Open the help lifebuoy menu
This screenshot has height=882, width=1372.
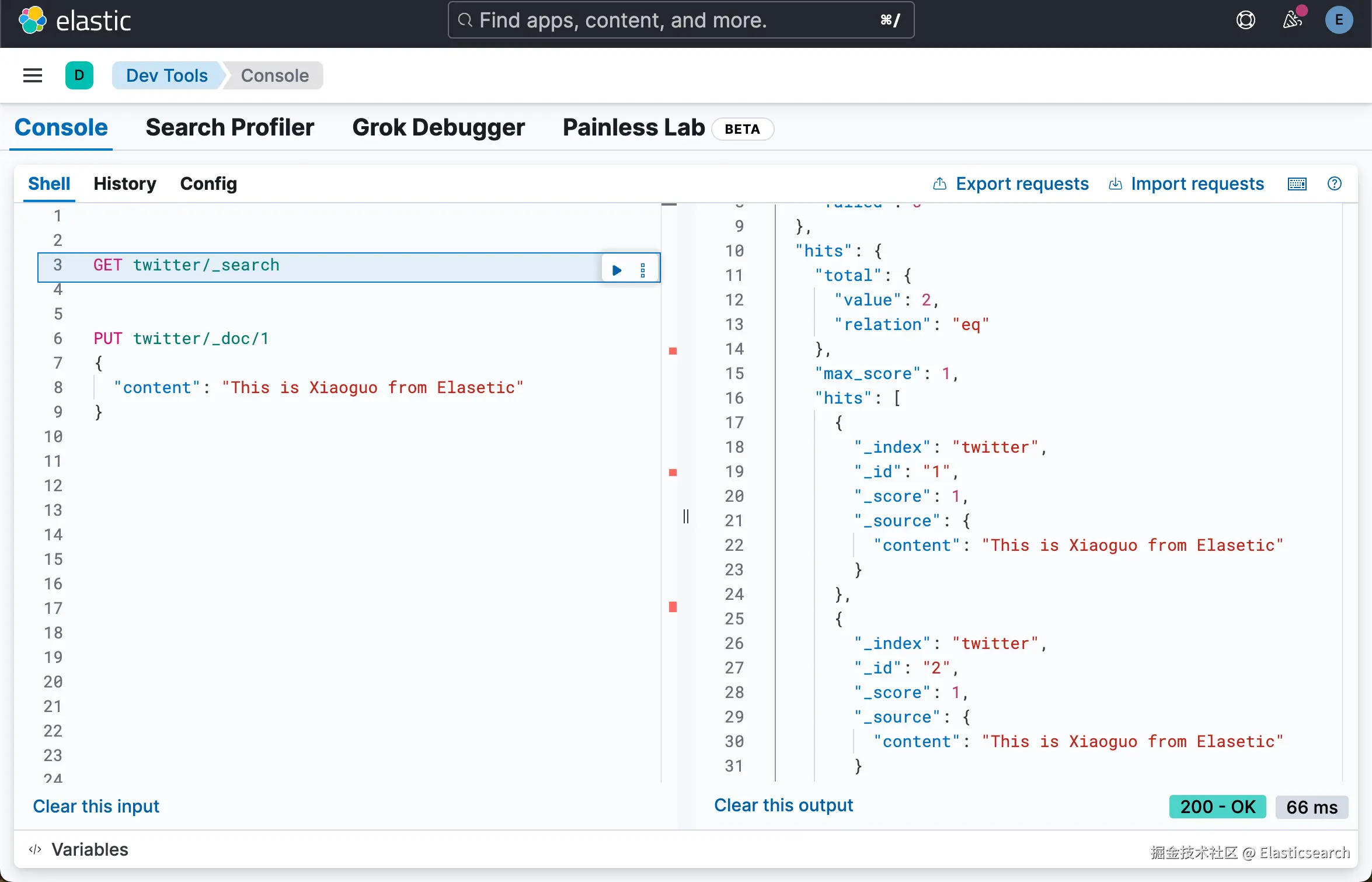[1245, 20]
